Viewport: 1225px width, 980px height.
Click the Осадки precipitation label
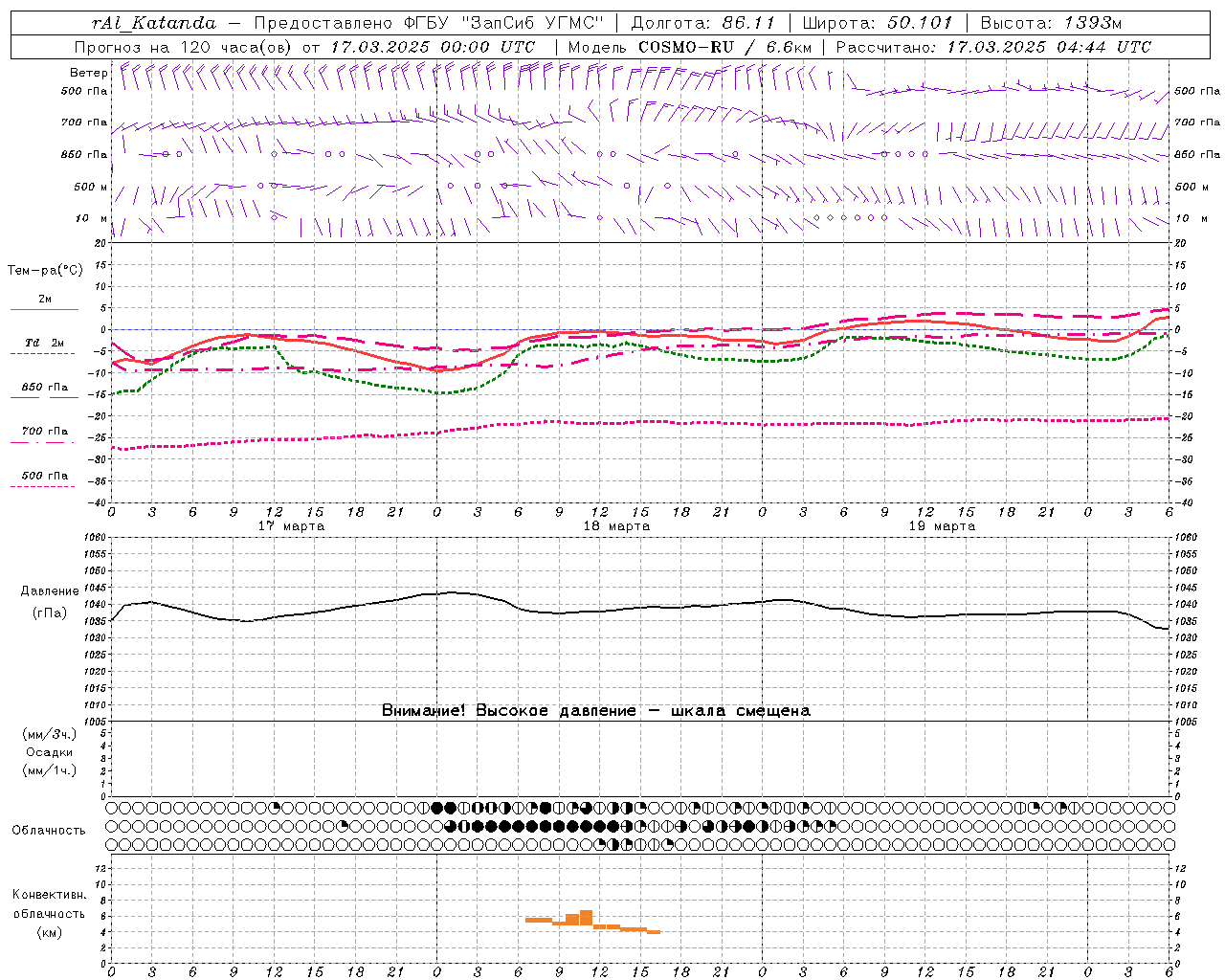pyautogui.click(x=49, y=752)
